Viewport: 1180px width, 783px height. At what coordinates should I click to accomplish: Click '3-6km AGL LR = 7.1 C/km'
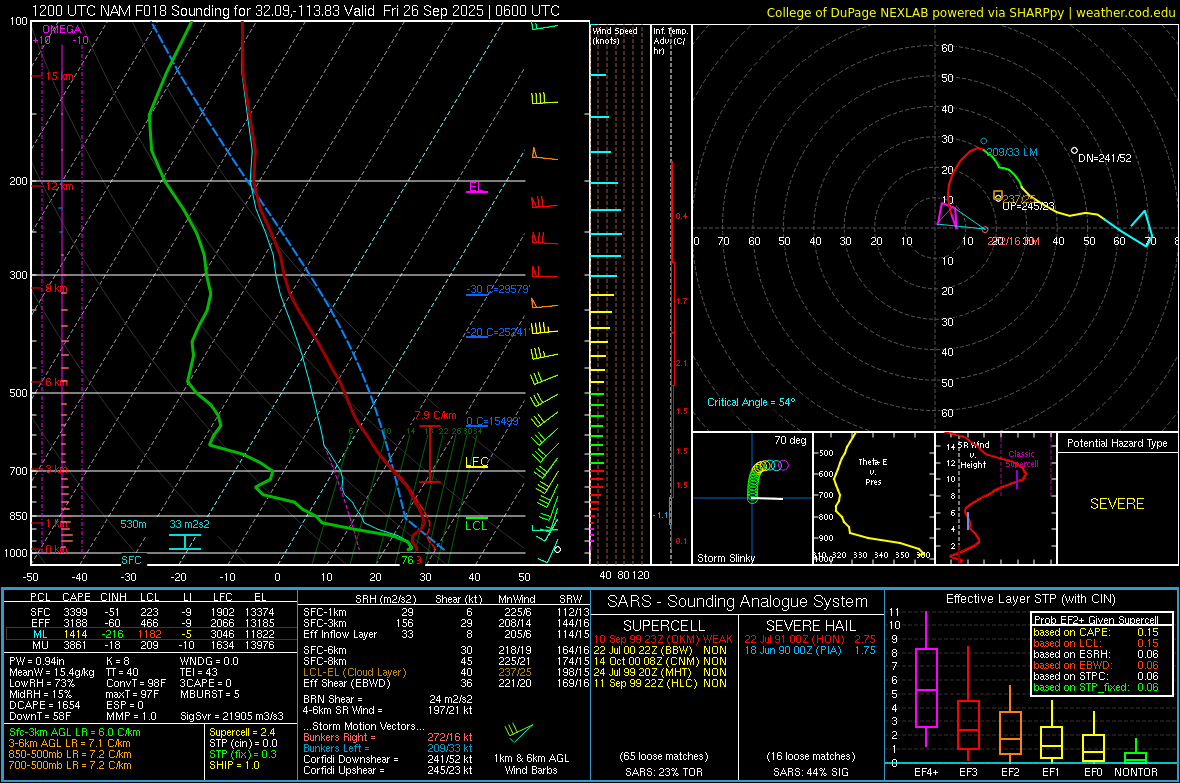tap(69, 743)
